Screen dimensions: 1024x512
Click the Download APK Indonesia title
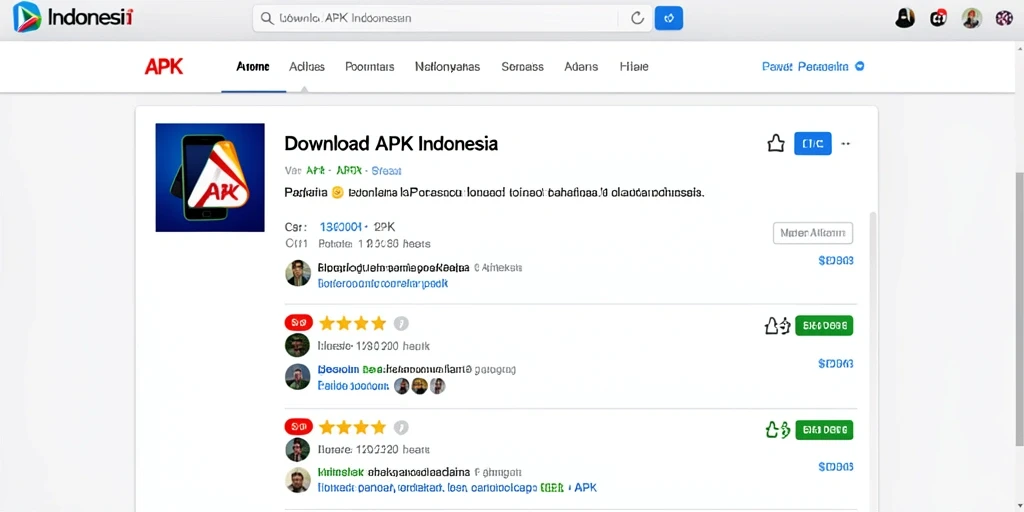pos(391,144)
